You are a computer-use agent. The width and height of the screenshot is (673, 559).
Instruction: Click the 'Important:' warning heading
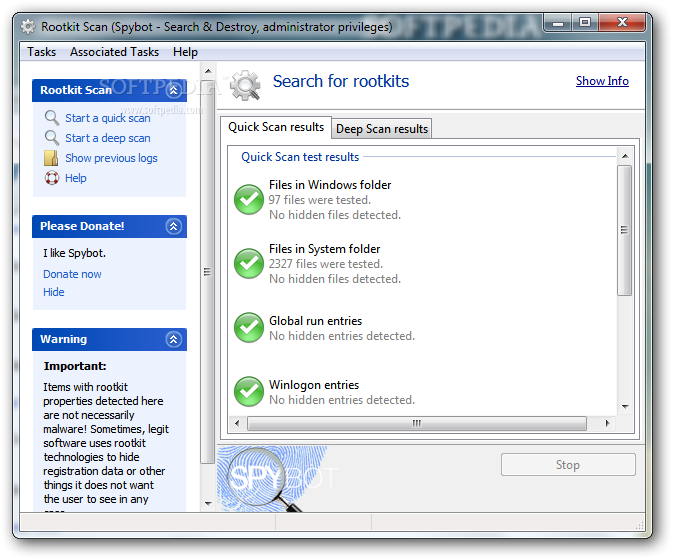[75, 366]
